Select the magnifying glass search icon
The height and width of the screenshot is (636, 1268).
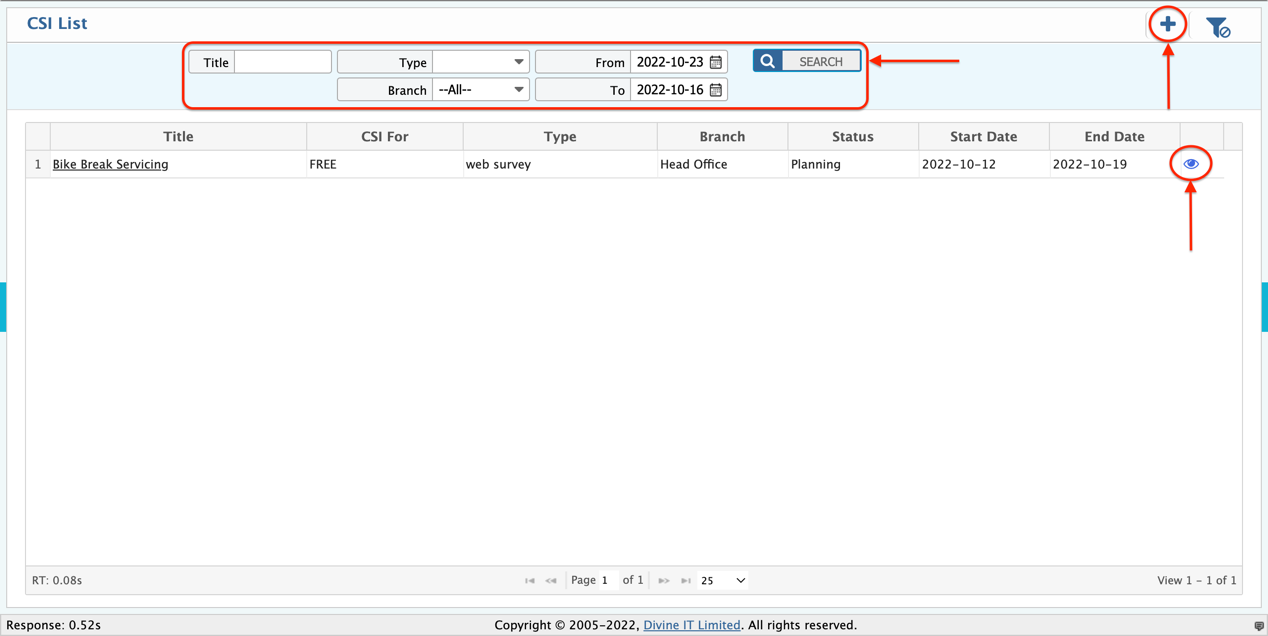coord(766,60)
